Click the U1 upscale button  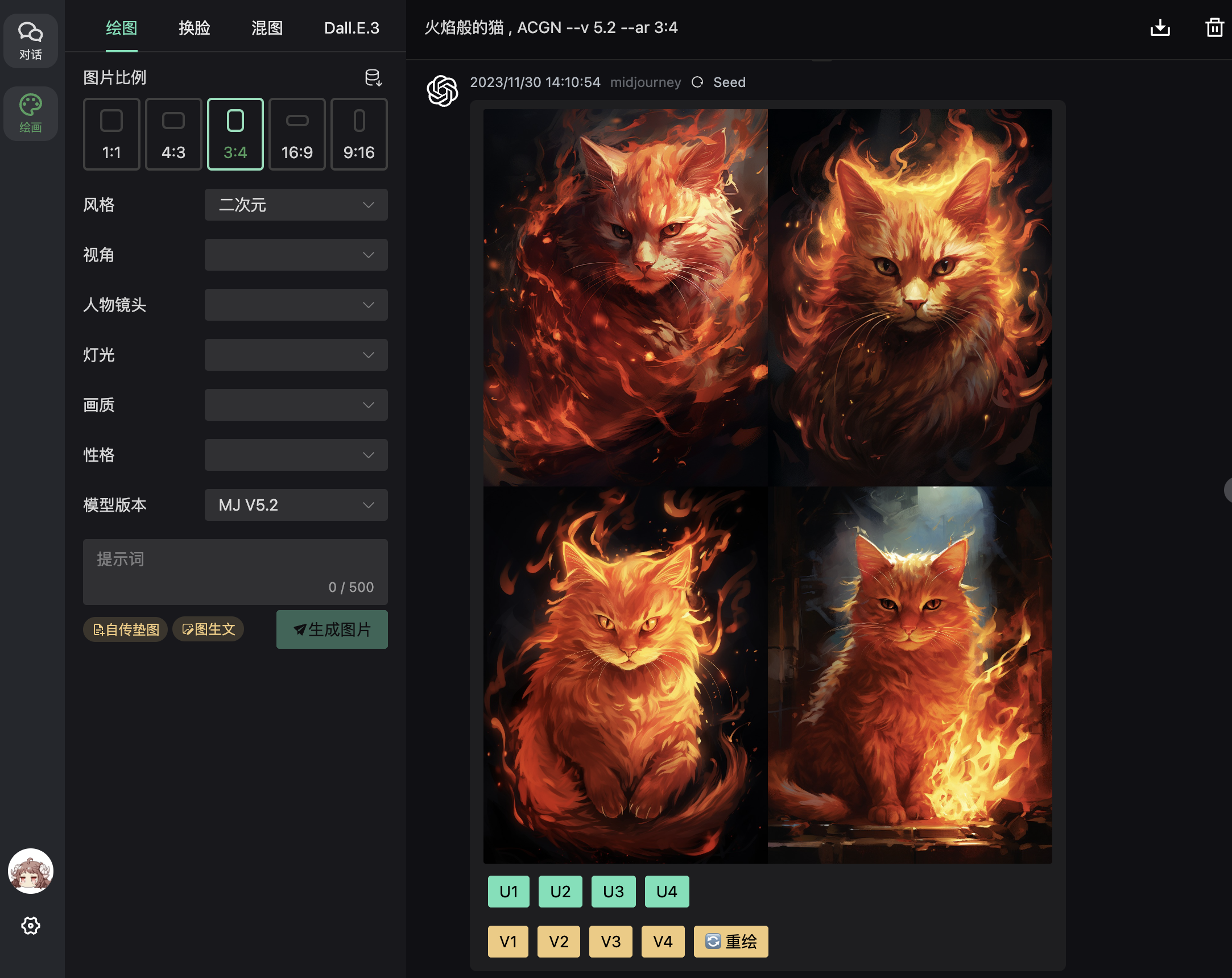pyautogui.click(x=508, y=891)
